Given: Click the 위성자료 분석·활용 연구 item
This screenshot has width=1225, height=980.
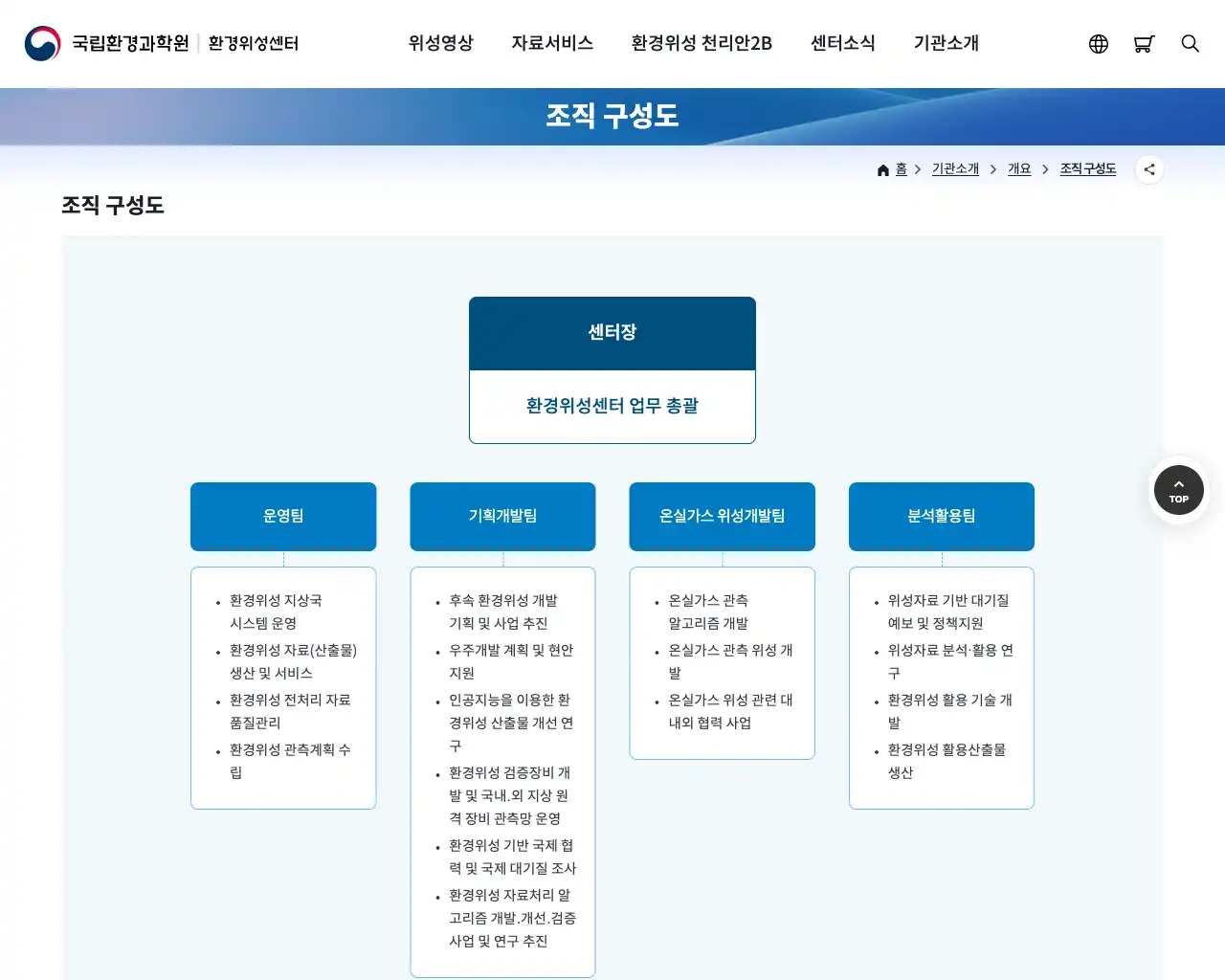Looking at the screenshot, I should coord(950,662).
